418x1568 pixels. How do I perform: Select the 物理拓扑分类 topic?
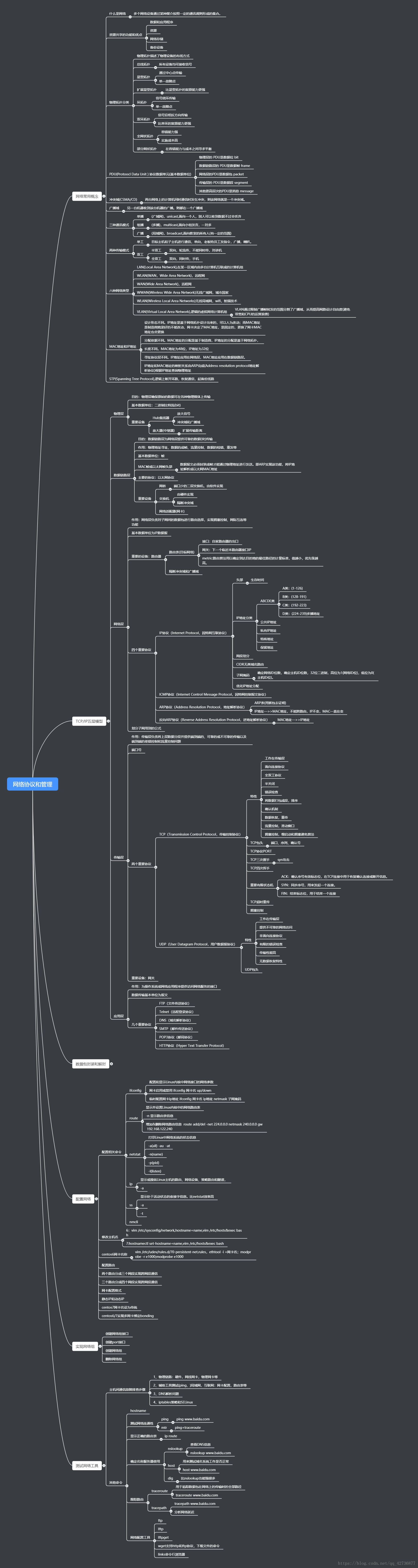(x=119, y=102)
